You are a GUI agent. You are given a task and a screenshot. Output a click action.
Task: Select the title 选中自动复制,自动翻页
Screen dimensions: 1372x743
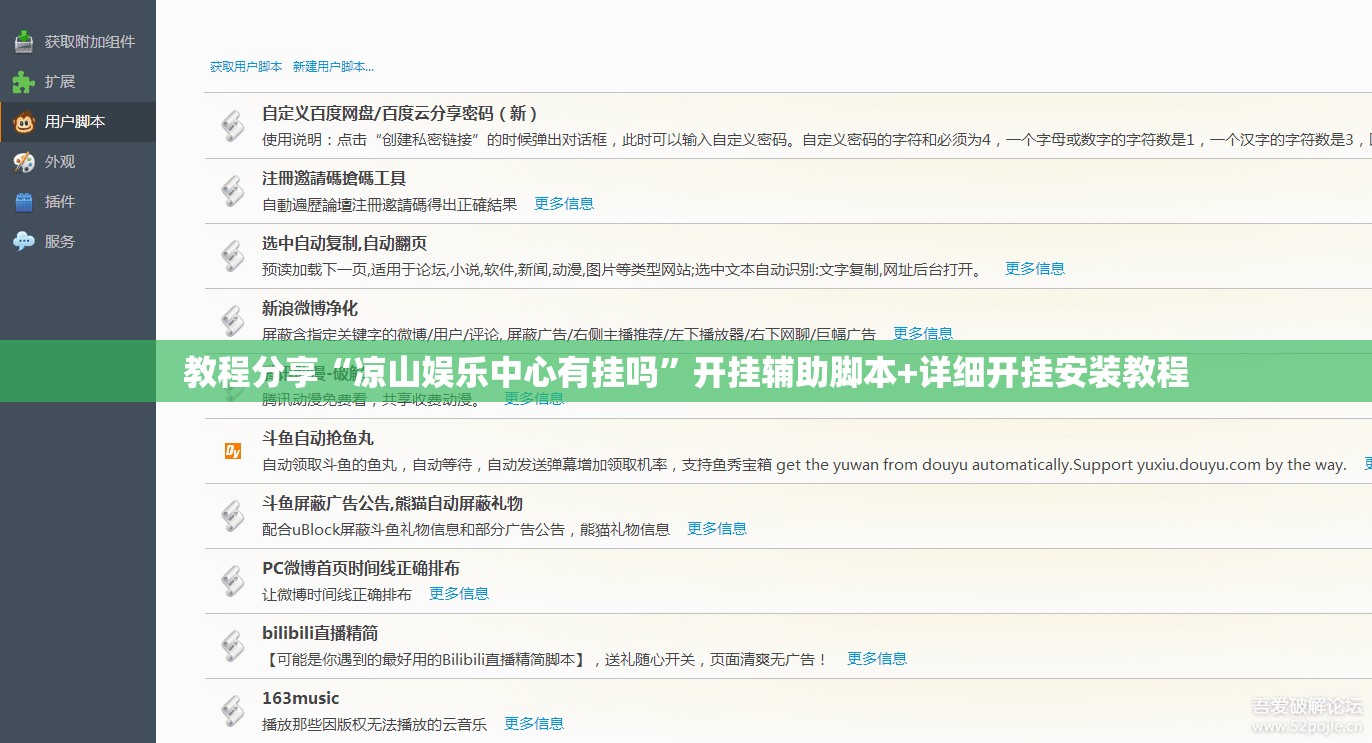pos(345,244)
